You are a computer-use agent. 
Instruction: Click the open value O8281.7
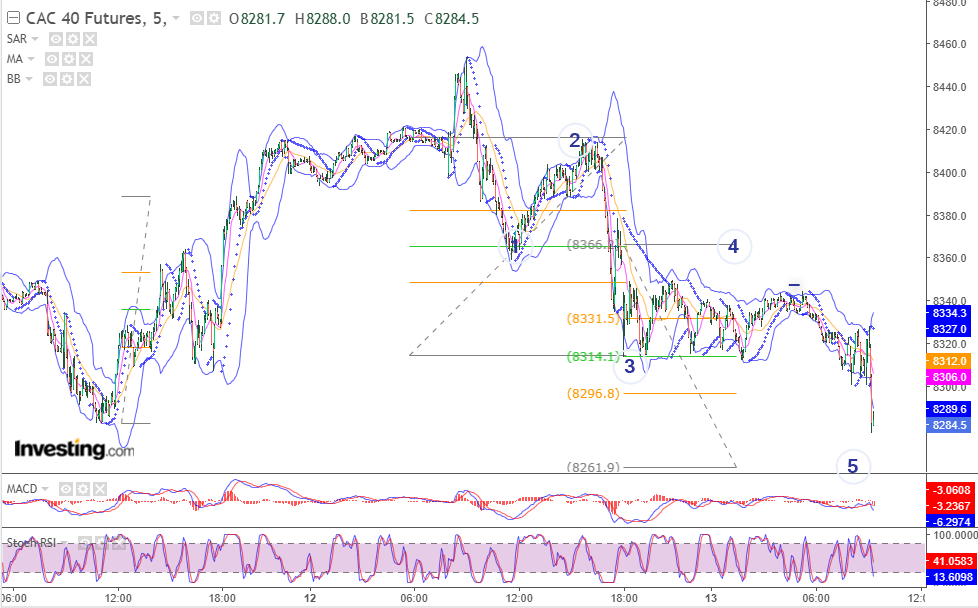pyautogui.click(x=257, y=19)
